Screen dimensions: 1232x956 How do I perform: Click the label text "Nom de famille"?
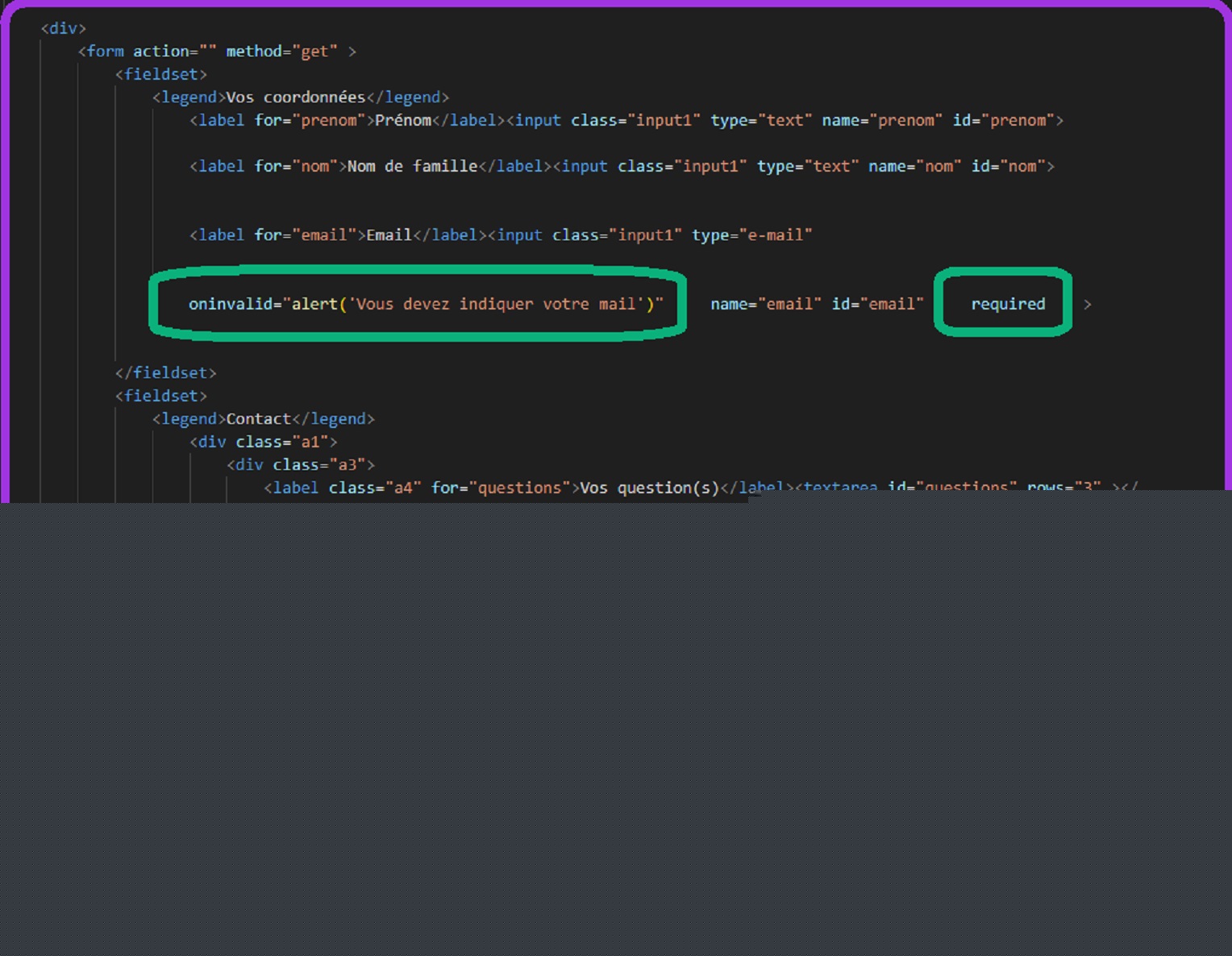point(412,167)
